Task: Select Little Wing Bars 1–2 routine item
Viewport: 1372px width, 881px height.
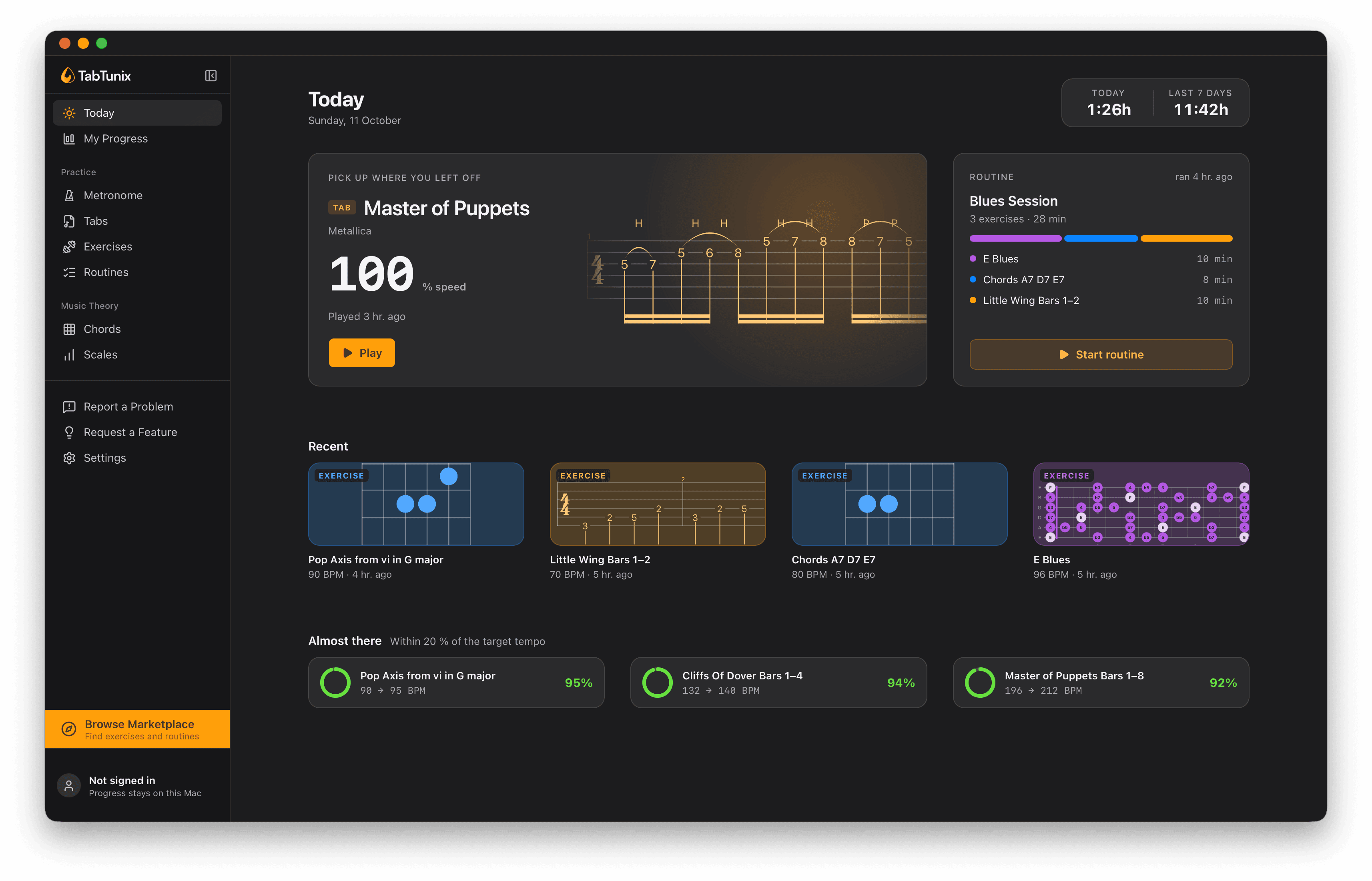Action: (x=1100, y=301)
